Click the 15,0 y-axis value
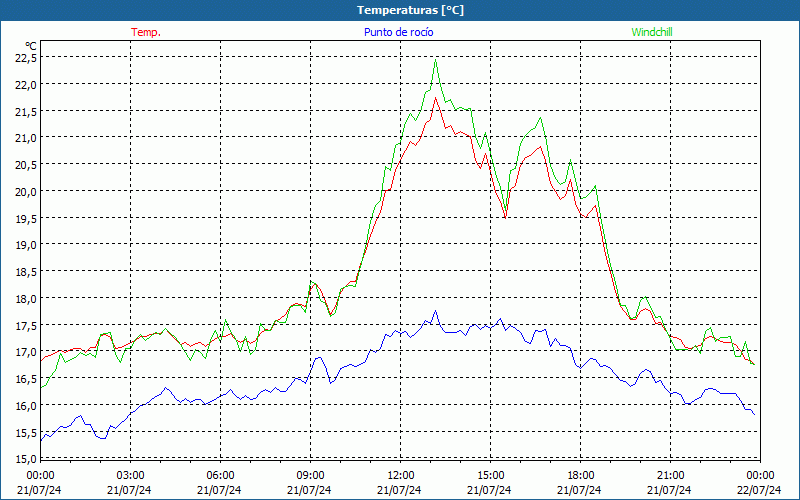 click(x=26, y=459)
